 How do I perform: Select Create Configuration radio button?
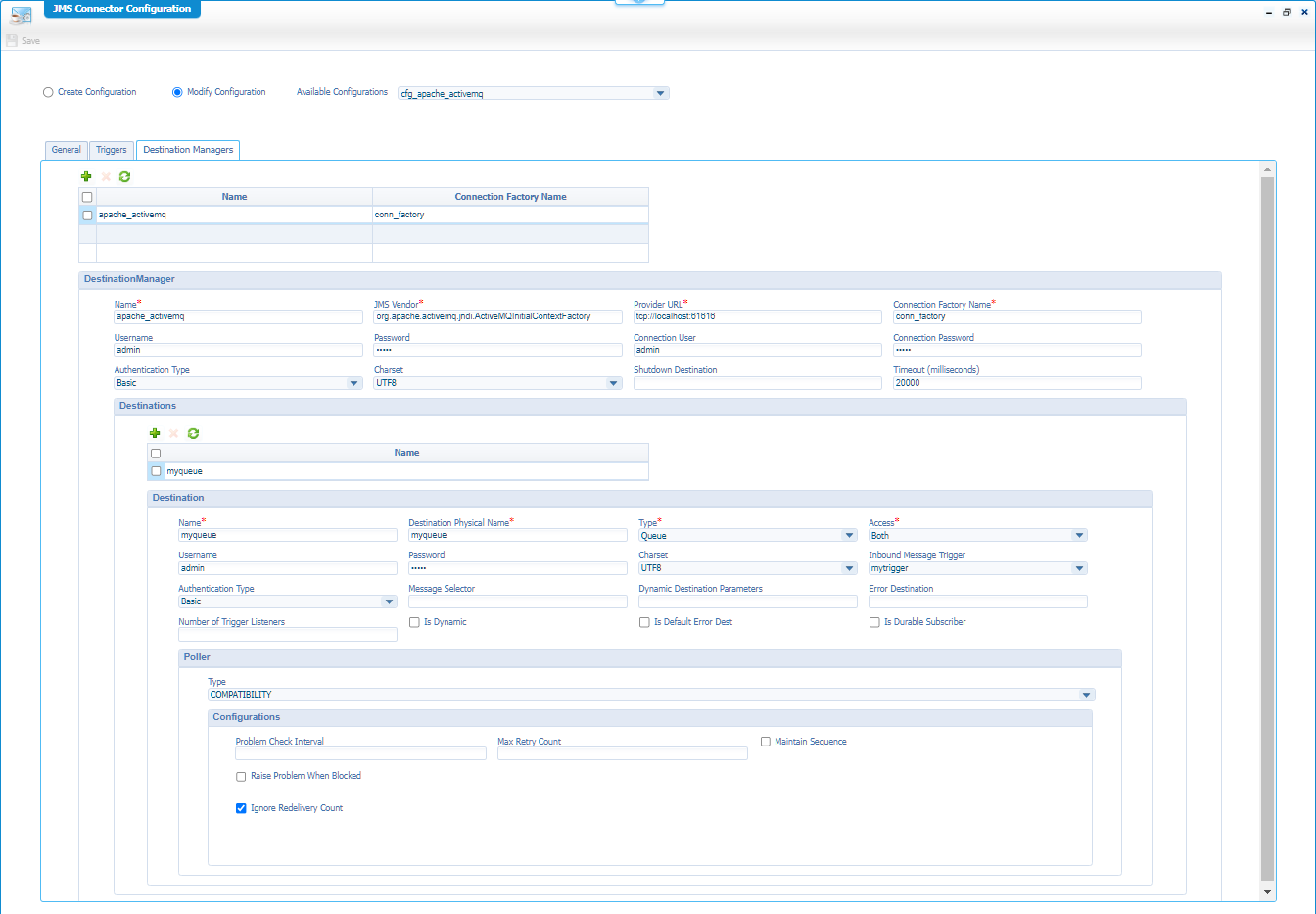48,93
